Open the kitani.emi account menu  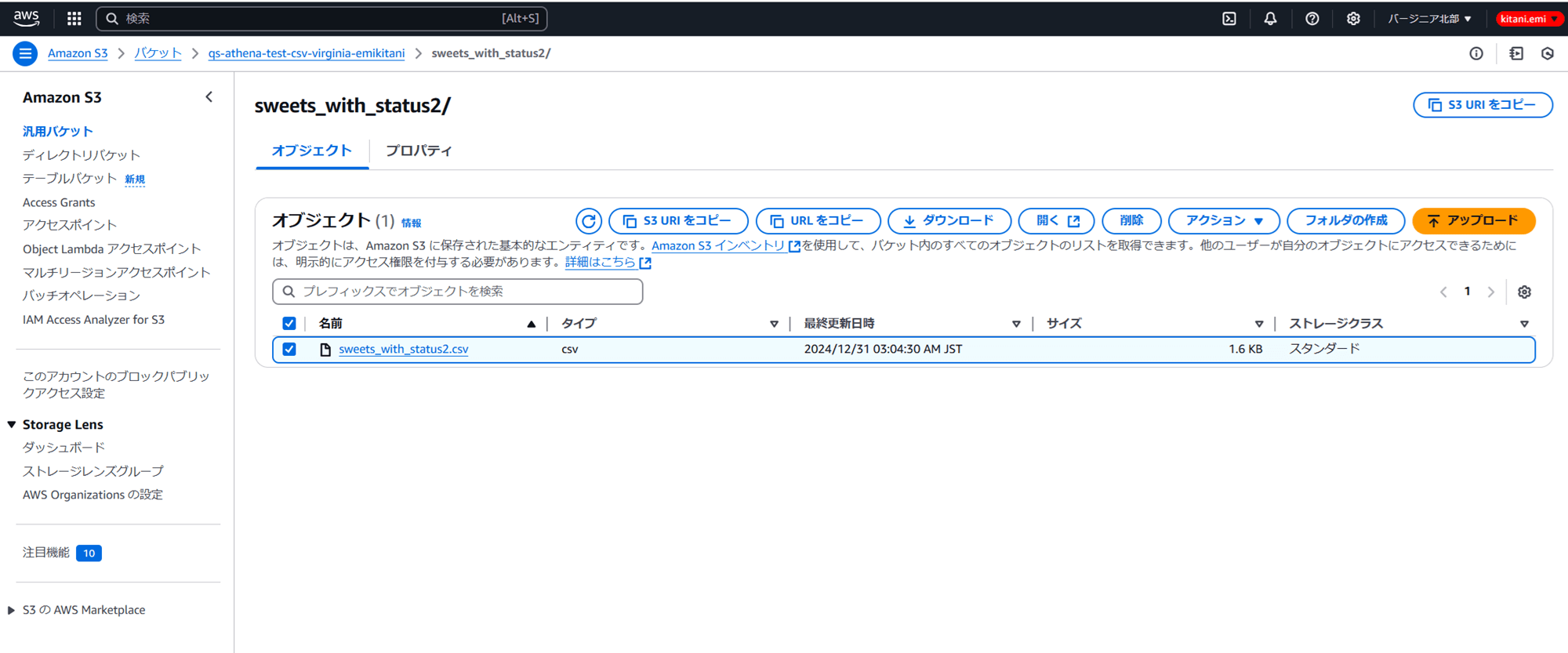pyautogui.click(x=1529, y=19)
